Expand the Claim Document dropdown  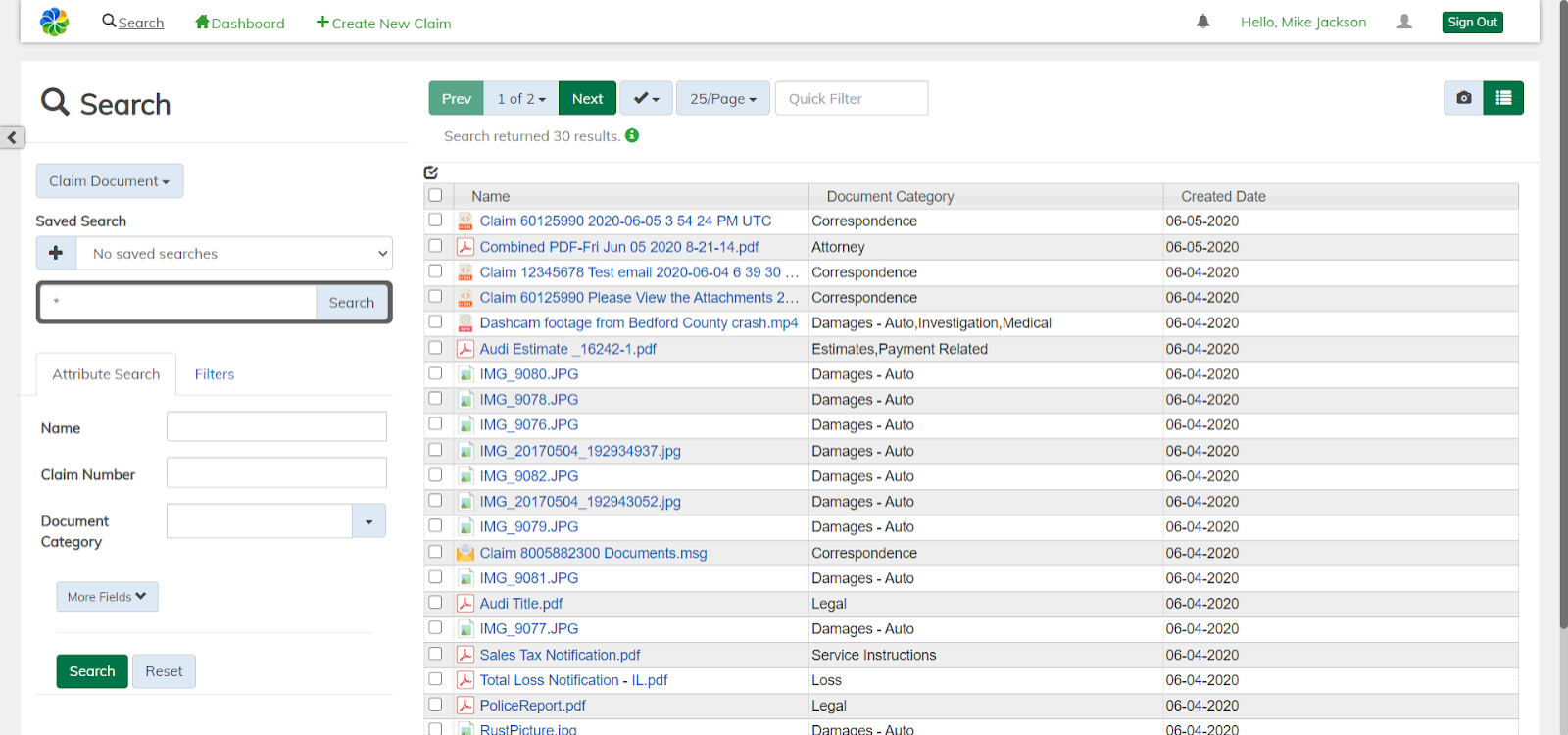[110, 181]
